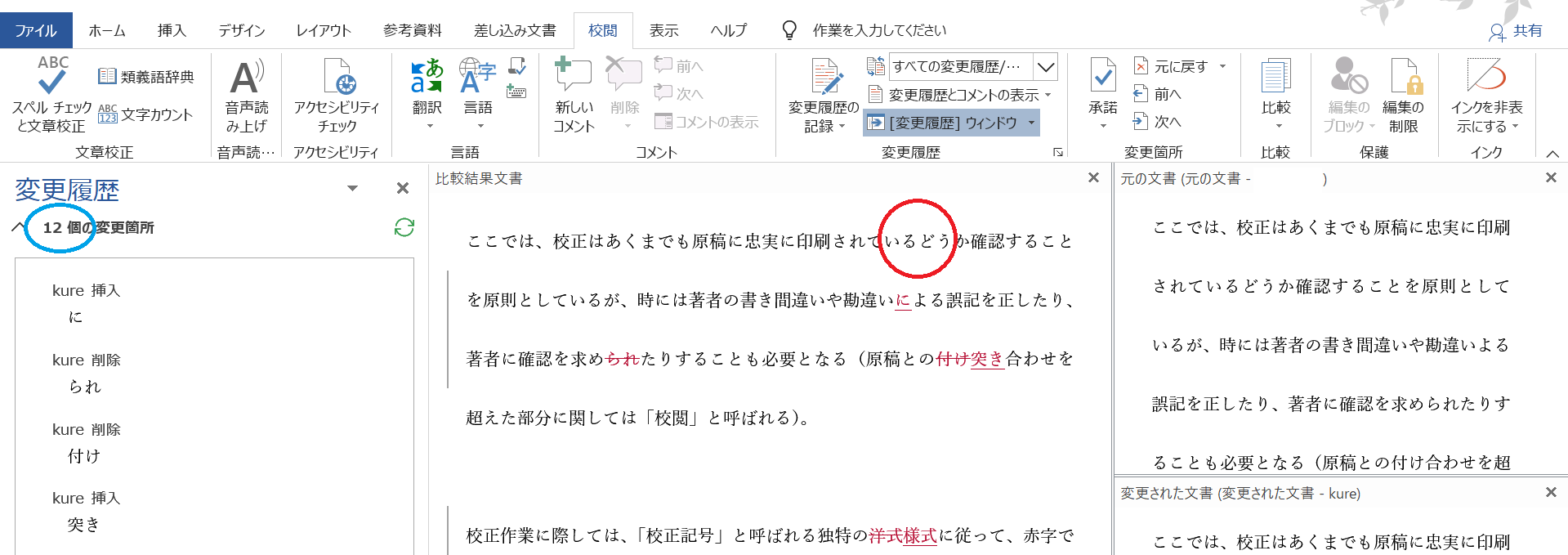Open 文字カウント word count

pos(145,114)
